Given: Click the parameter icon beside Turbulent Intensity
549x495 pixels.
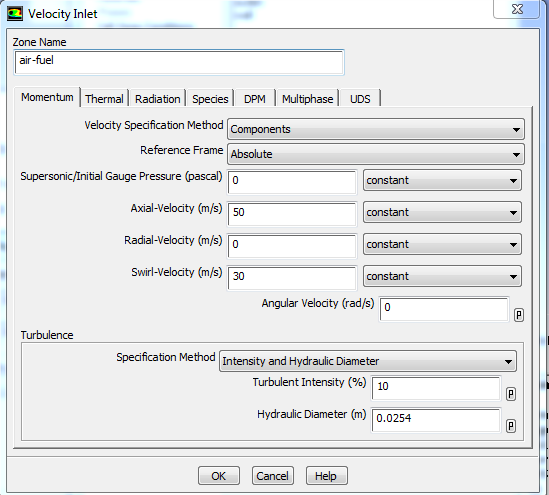Looking at the screenshot, I should click(x=510, y=394).
